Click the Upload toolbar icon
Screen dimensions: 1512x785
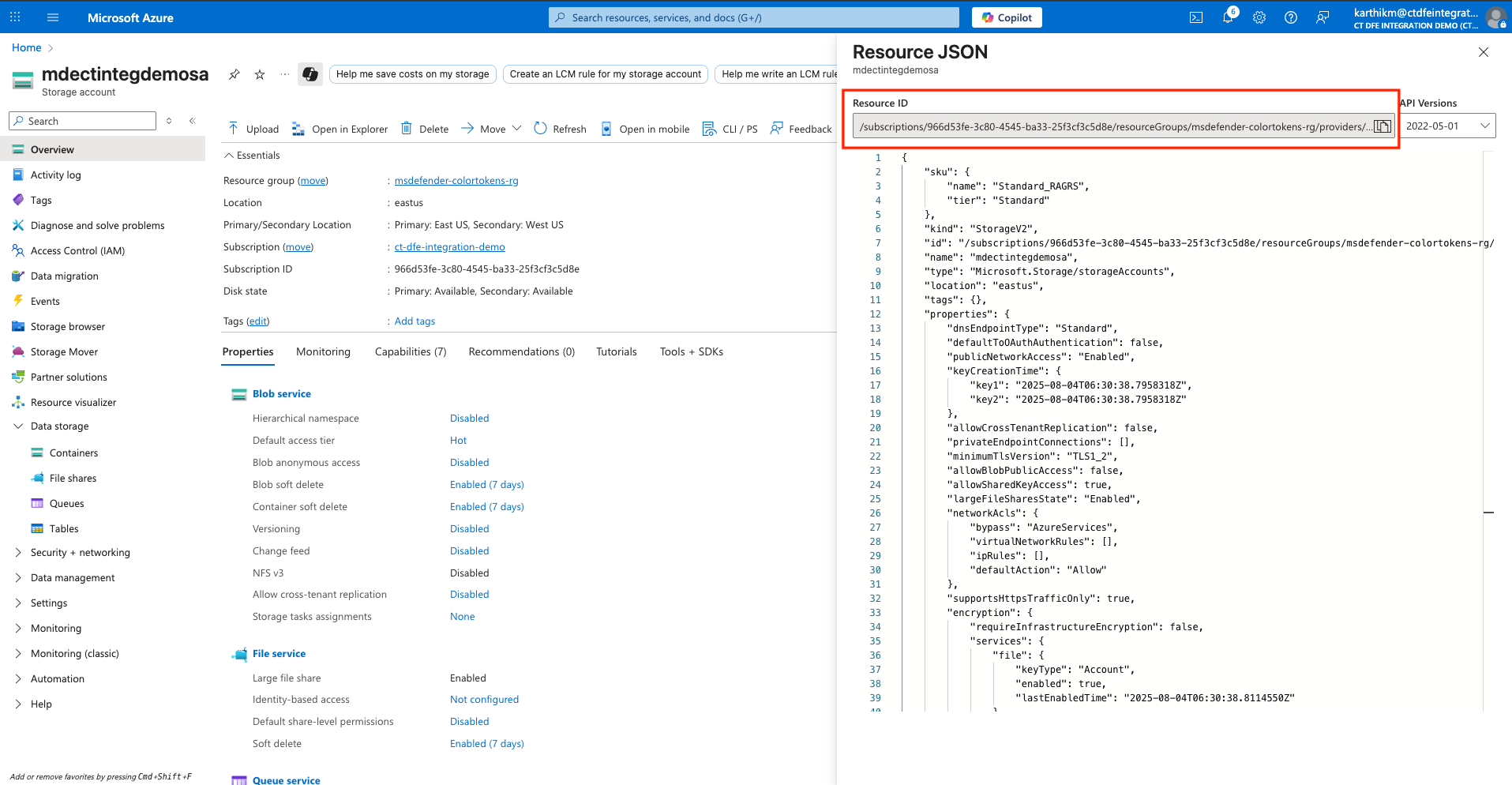click(x=234, y=128)
